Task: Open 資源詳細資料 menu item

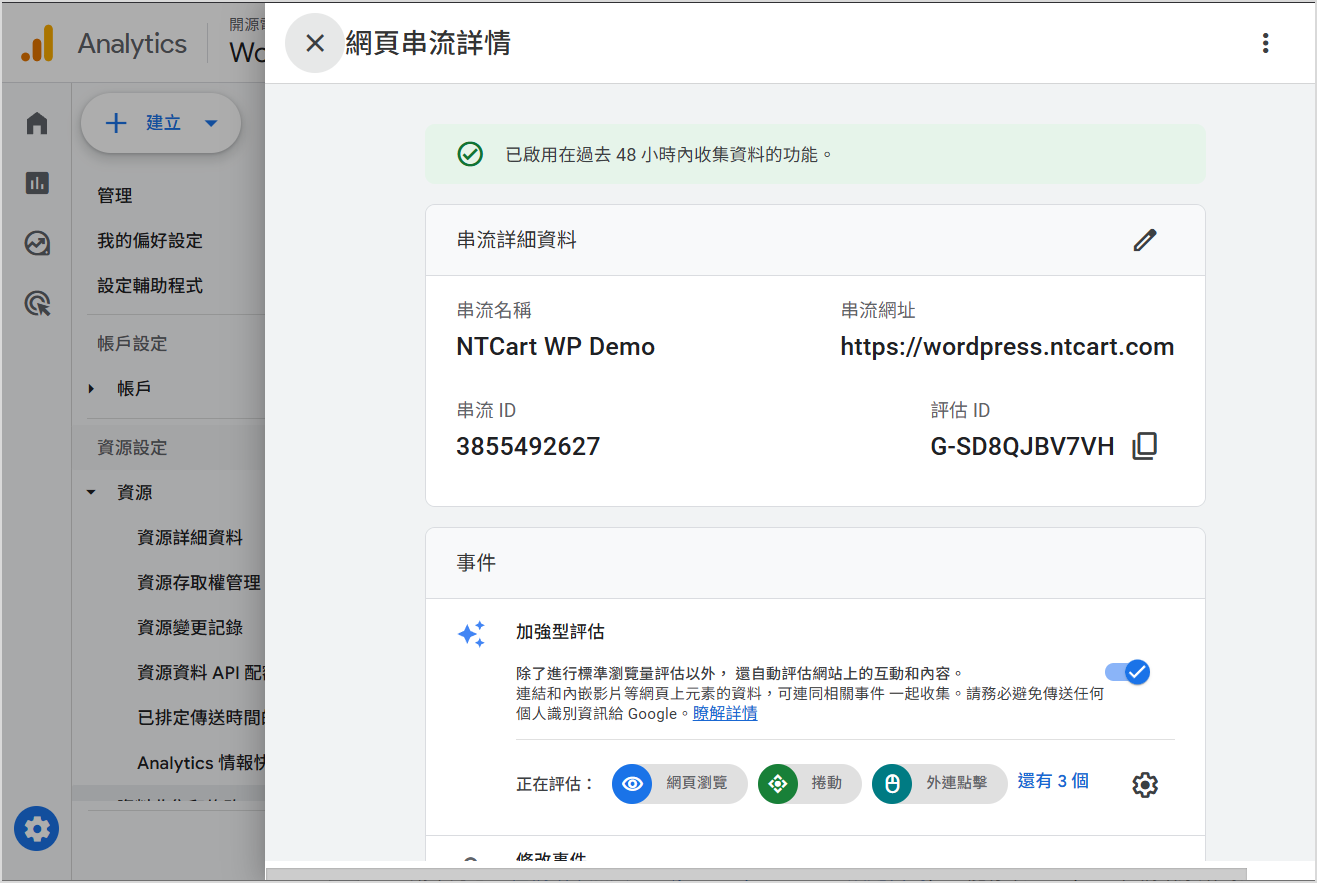Action: click(190, 538)
